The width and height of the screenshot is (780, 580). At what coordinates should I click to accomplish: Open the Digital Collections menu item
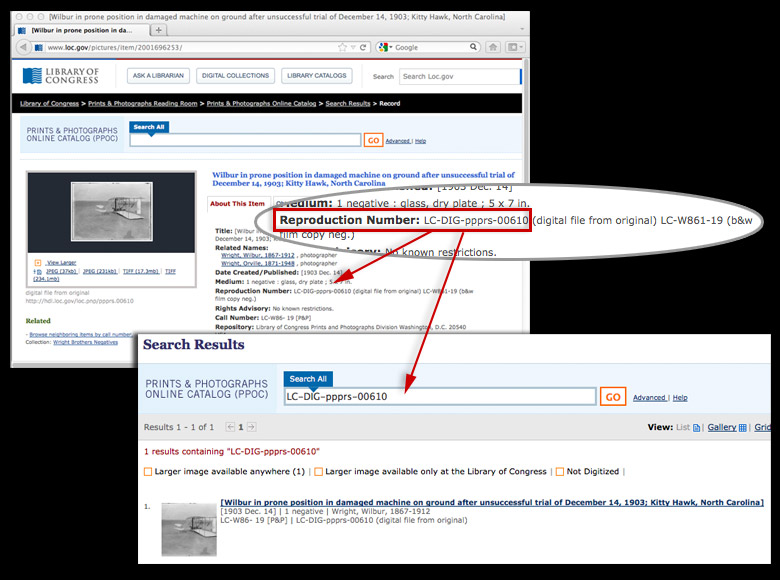click(x=235, y=76)
